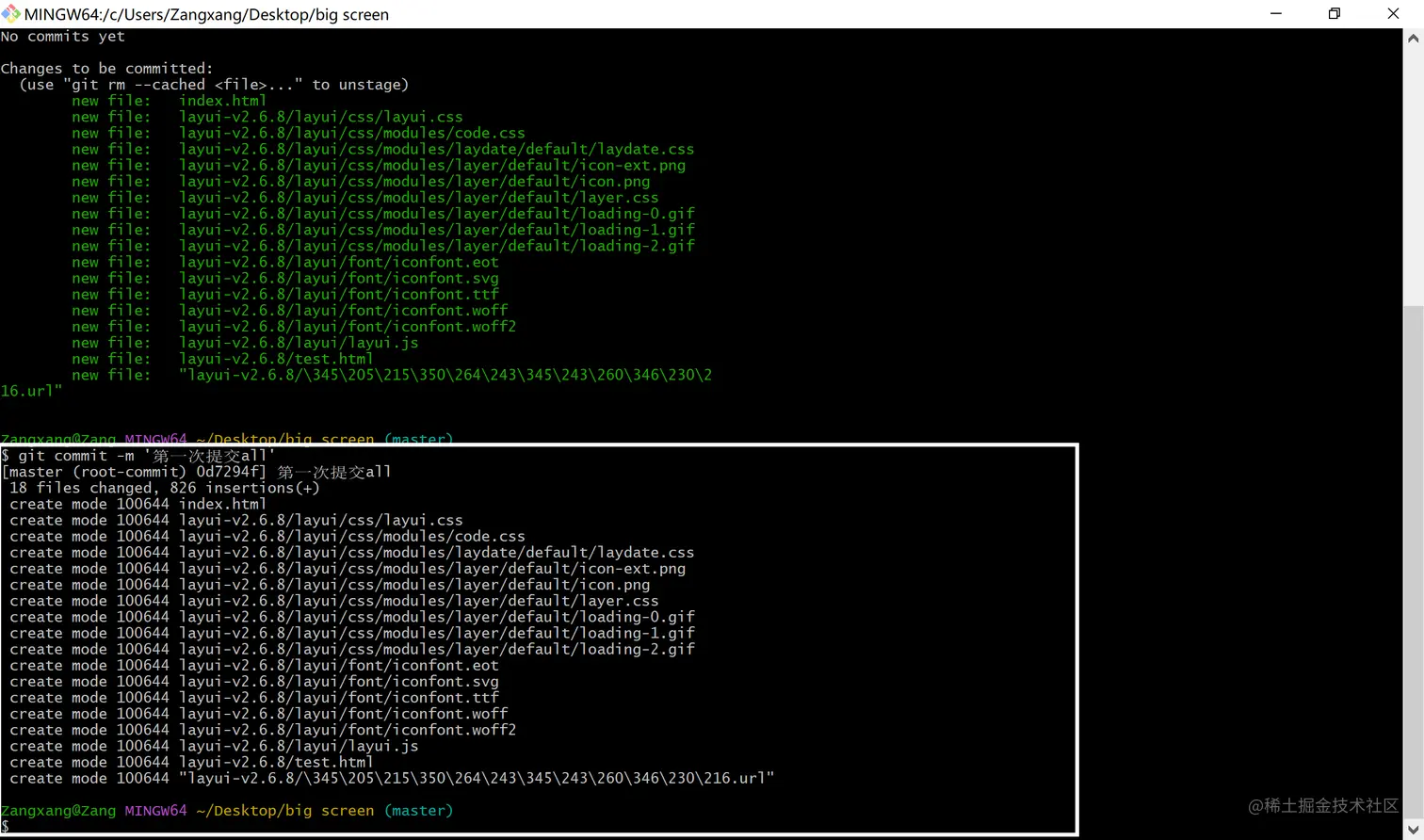Select the 'create mode' laydate.css line

[352, 553]
